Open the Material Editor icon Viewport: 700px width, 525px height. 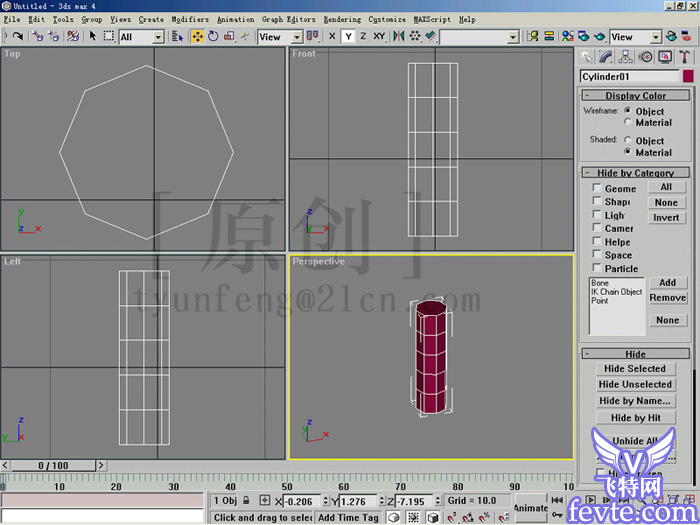[x=568, y=36]
